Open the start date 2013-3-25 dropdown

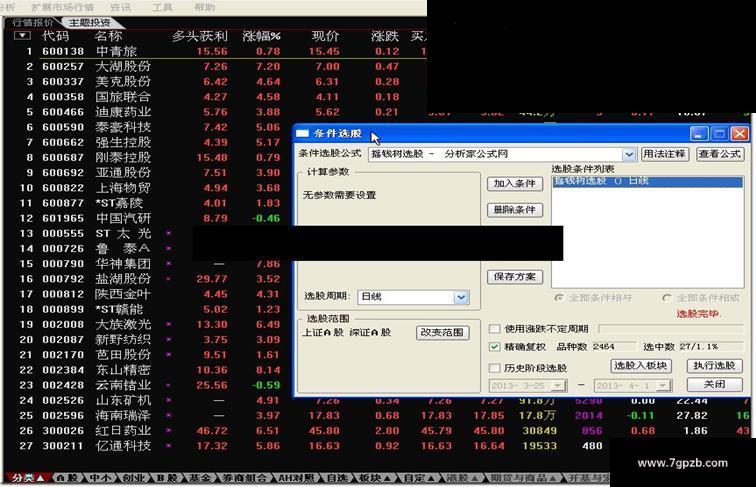pos(558,386)
